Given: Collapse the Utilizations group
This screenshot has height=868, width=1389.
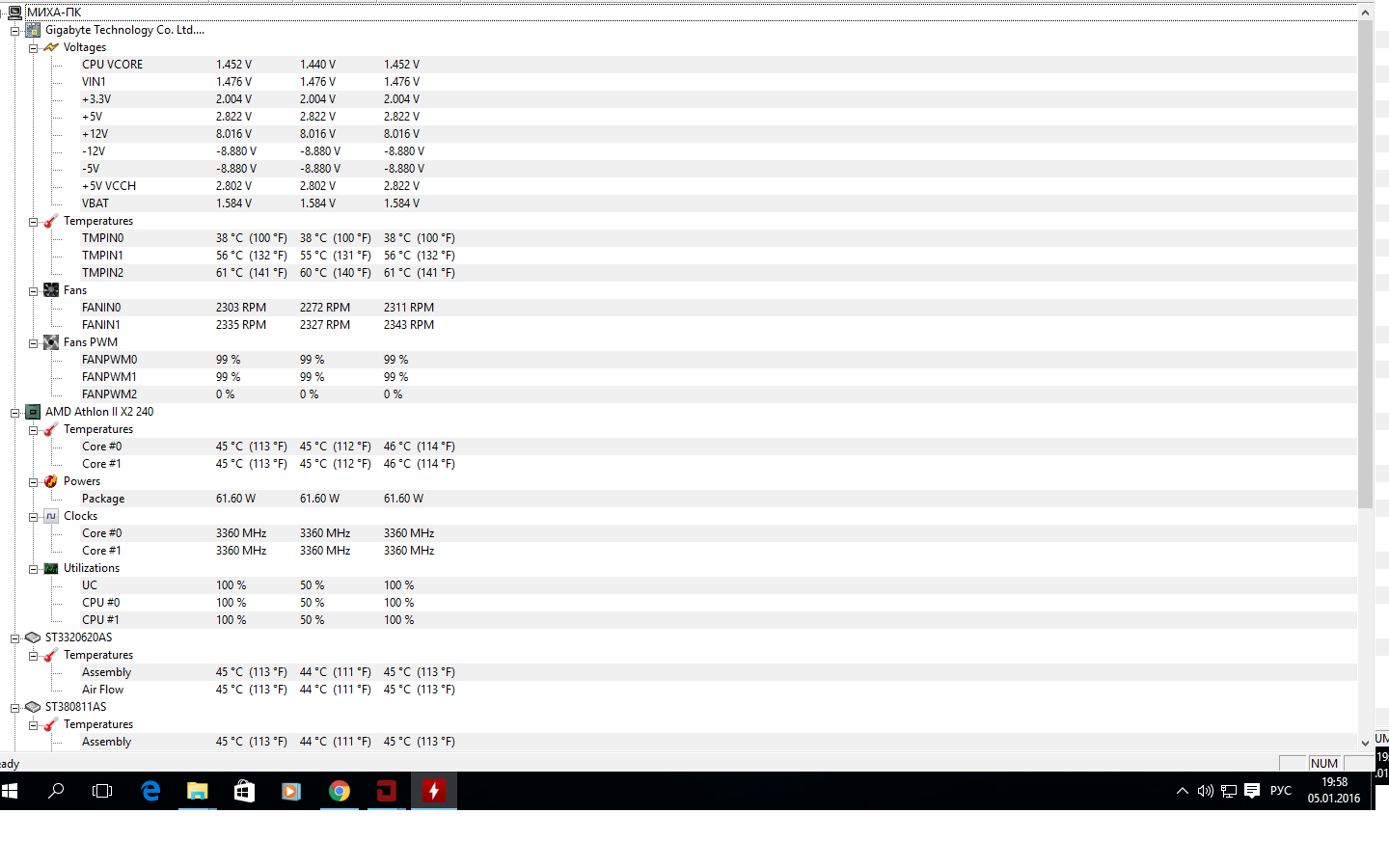Looking at the screenshot, I should [34, 569].
